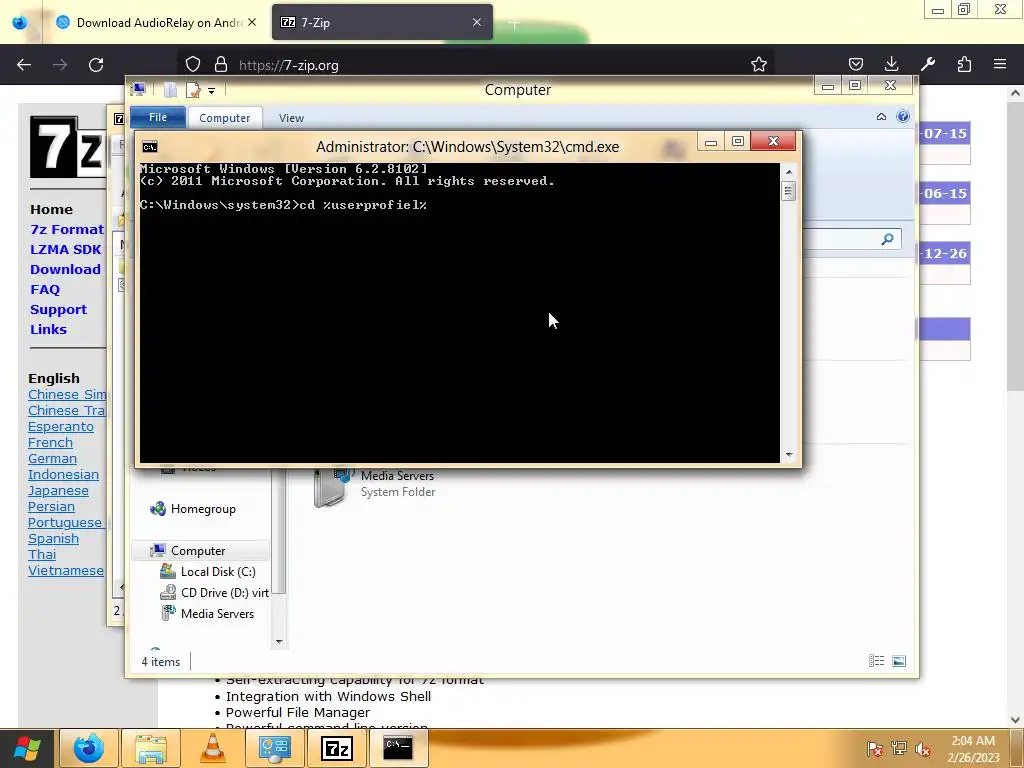Open the View ribbon tab

291,118
